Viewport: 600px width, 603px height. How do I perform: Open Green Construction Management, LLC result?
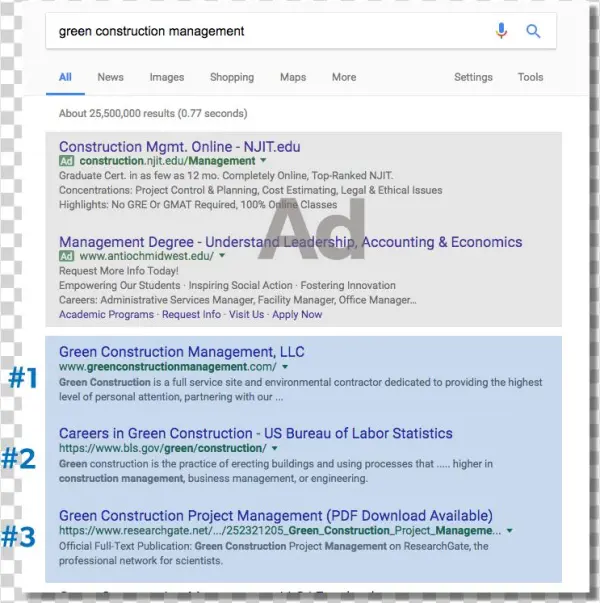click(182, 352)
